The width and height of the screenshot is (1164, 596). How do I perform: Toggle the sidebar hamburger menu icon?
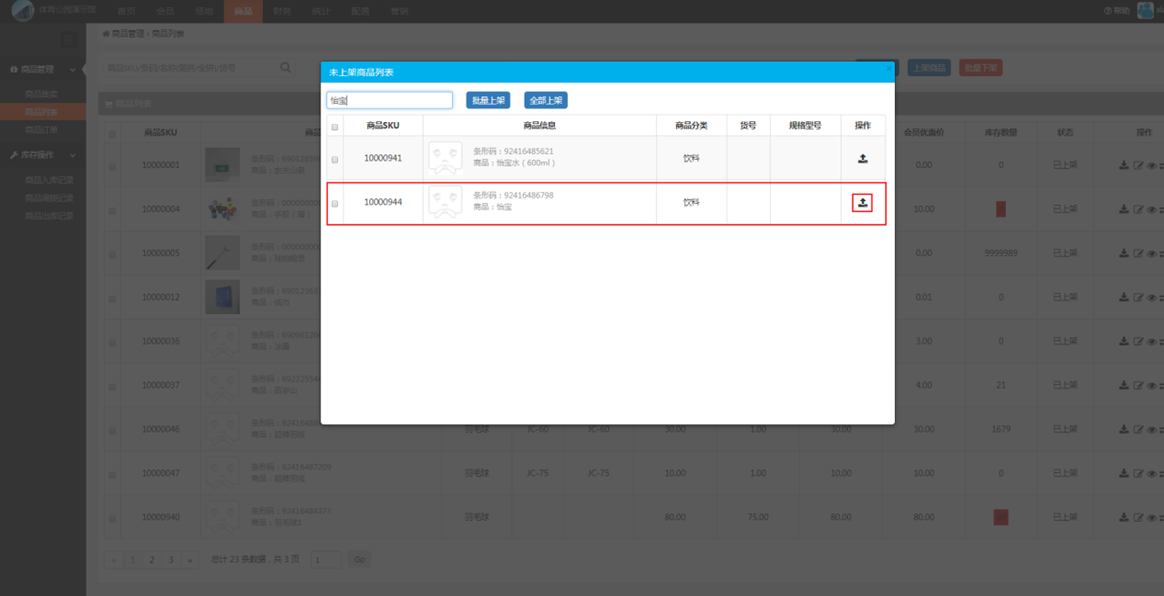70,41
